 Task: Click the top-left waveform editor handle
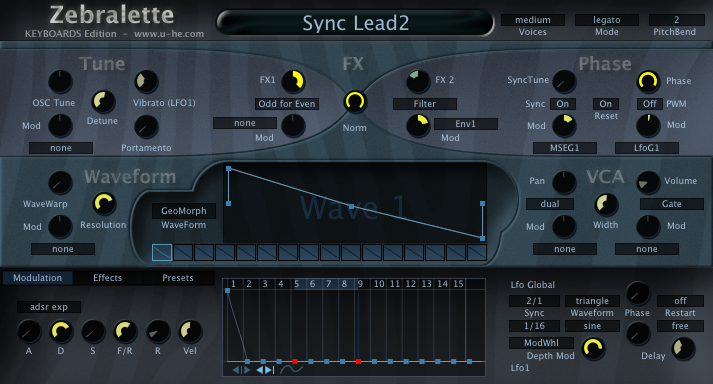(x=229, y=169)
